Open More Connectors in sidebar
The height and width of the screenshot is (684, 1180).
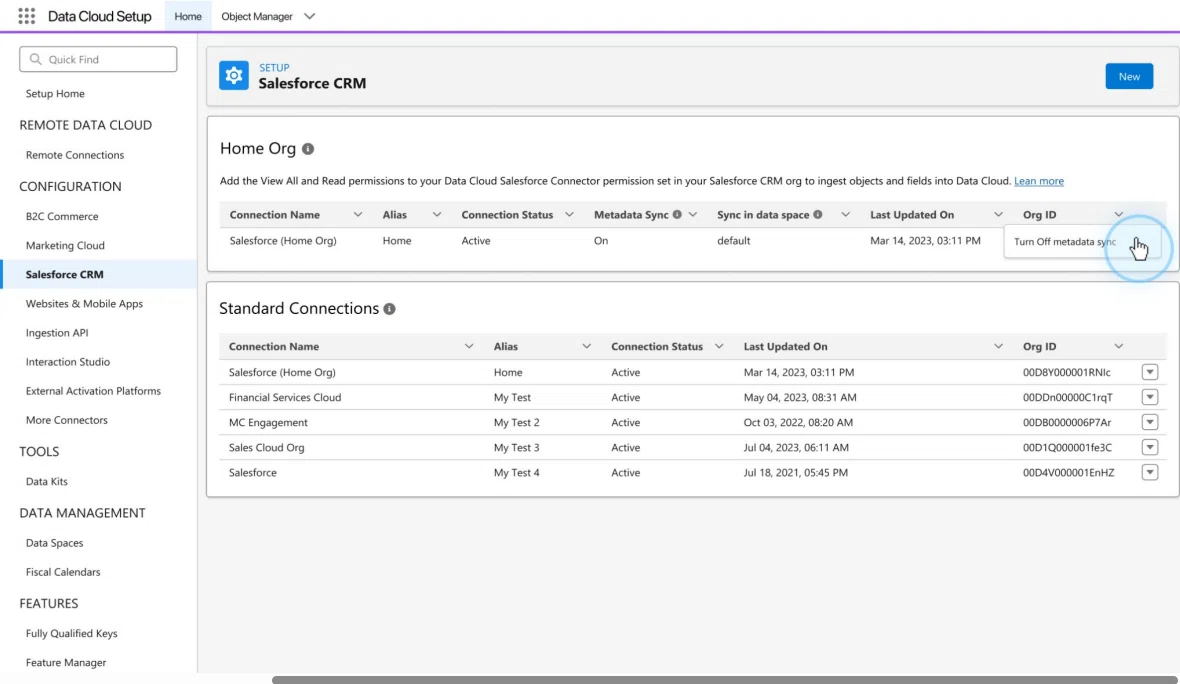click(66, 420)
